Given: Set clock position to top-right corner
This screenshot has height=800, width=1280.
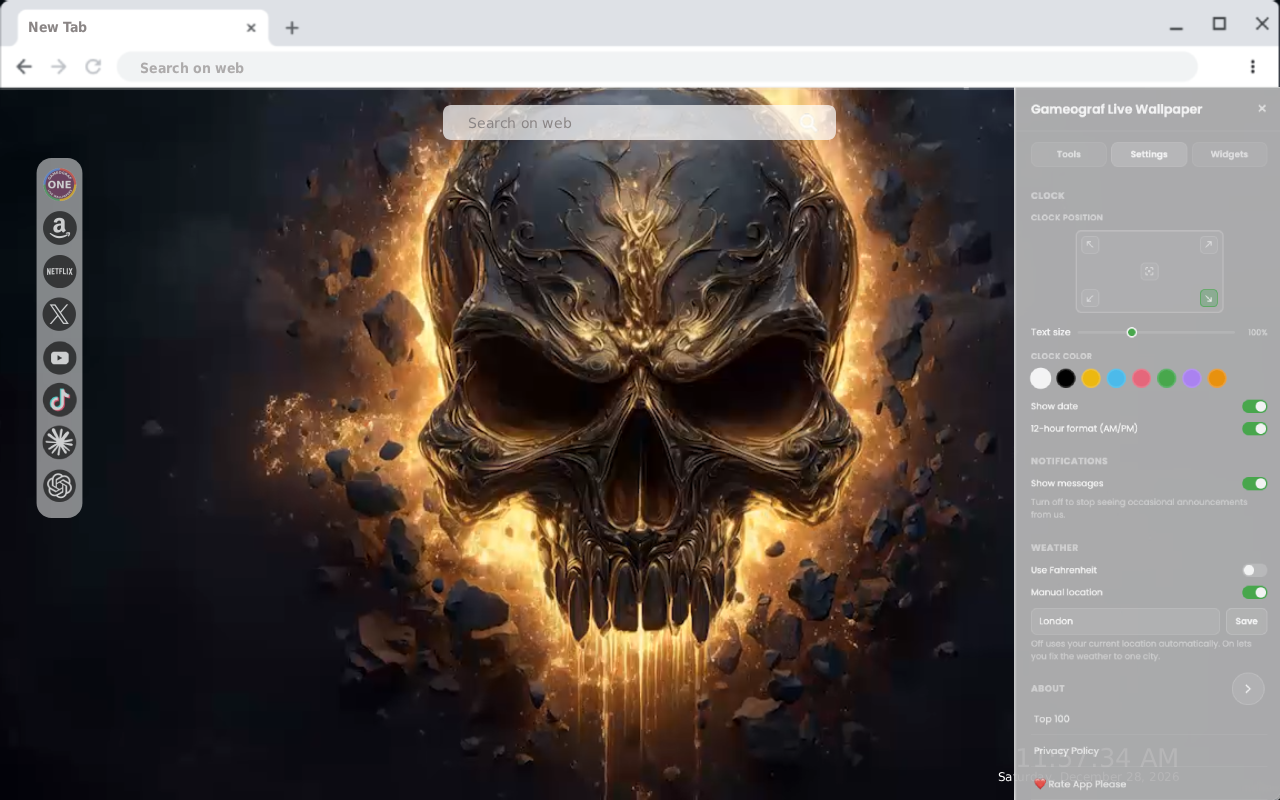Looking at the screenshot, I should pos(1208,245).
